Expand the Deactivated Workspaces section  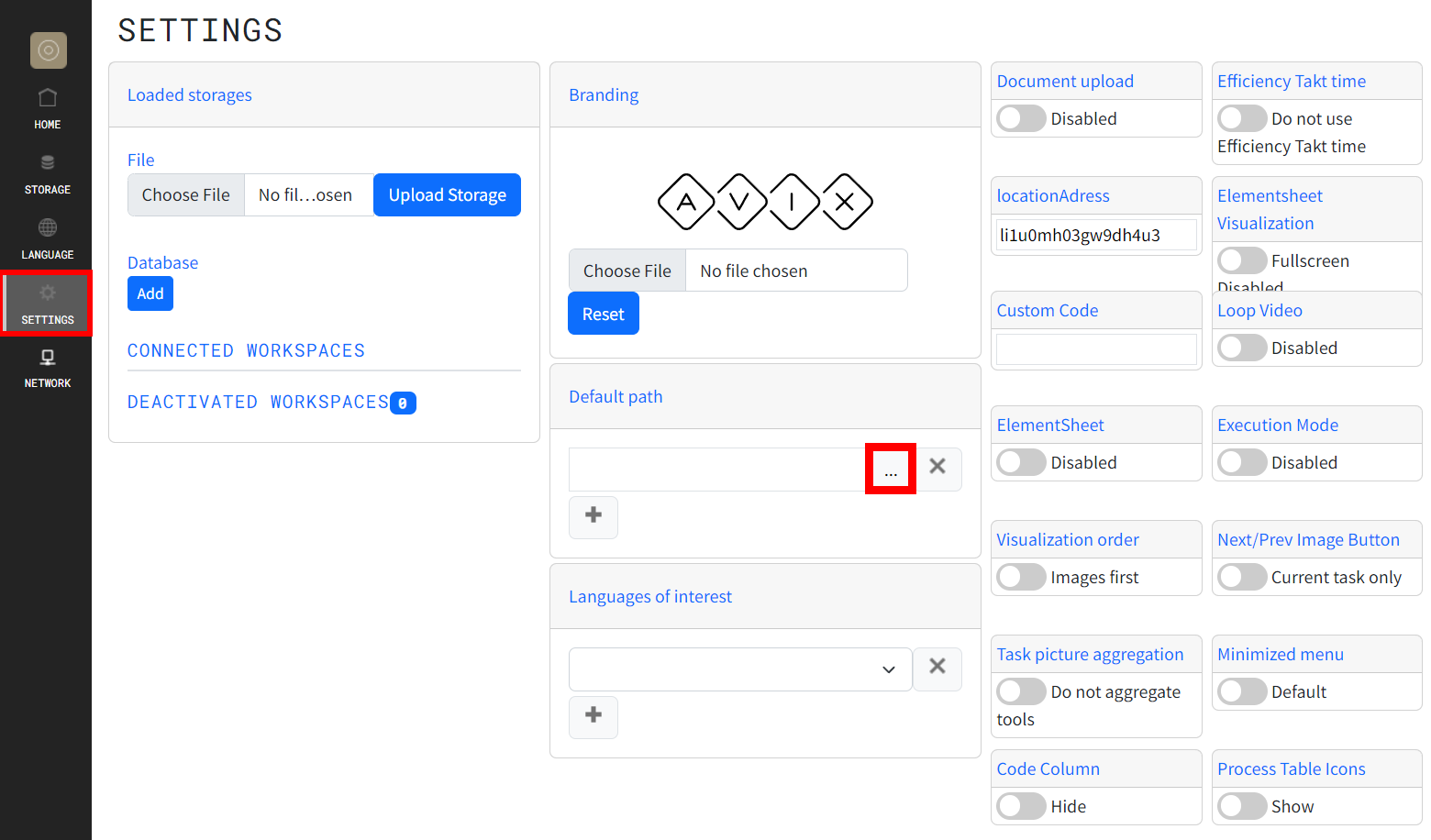pos(258,402)
